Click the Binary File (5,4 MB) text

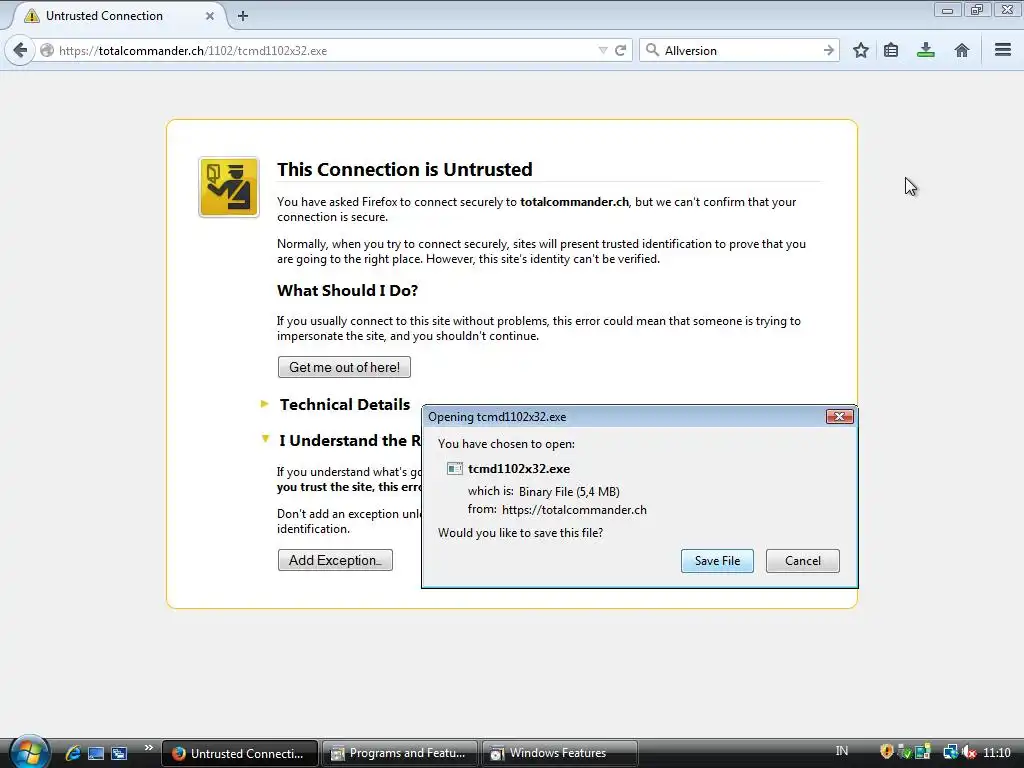(x=569, y=491)
